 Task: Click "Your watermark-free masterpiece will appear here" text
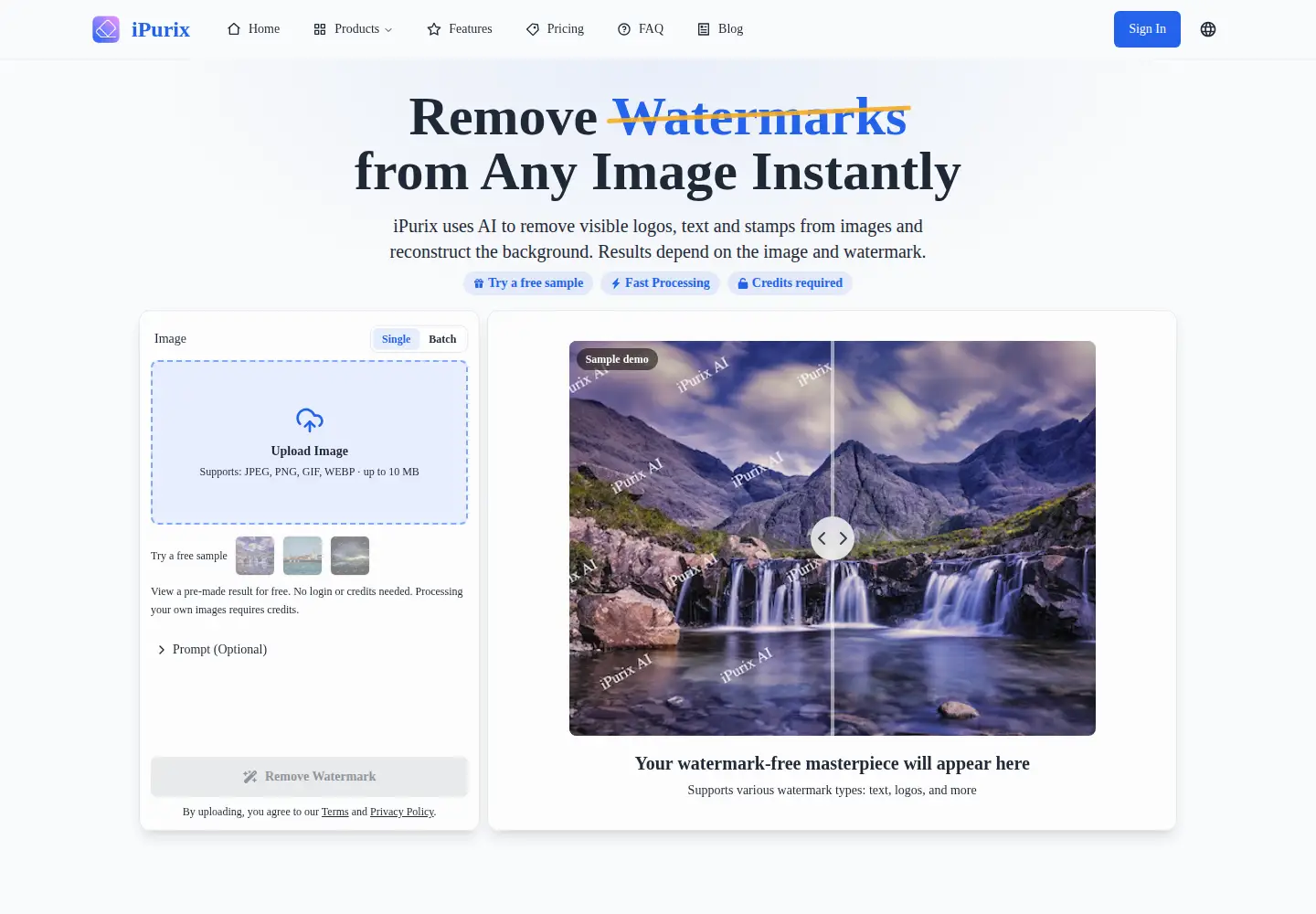pos(833,764)
